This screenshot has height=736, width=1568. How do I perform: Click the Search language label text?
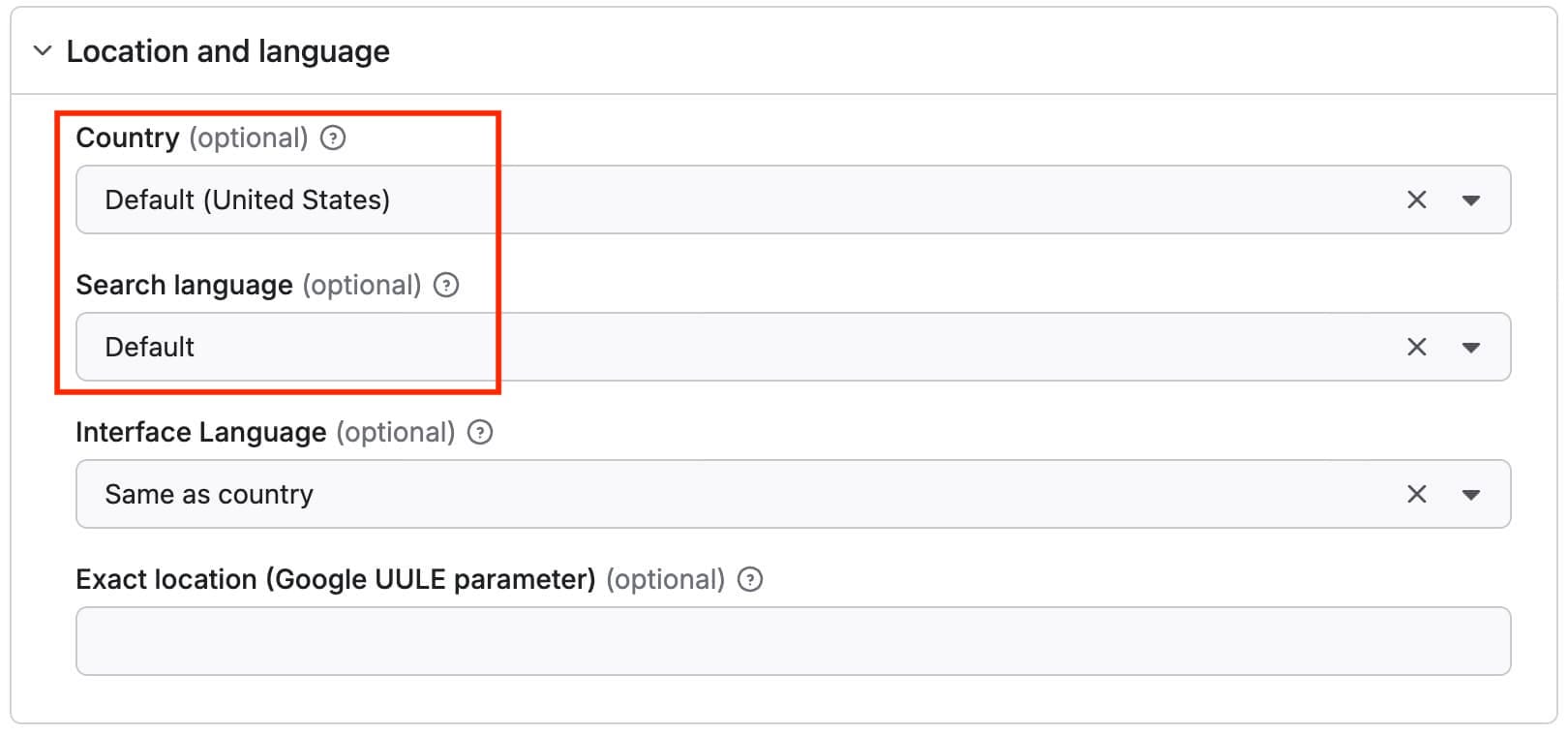pos(184,285)
